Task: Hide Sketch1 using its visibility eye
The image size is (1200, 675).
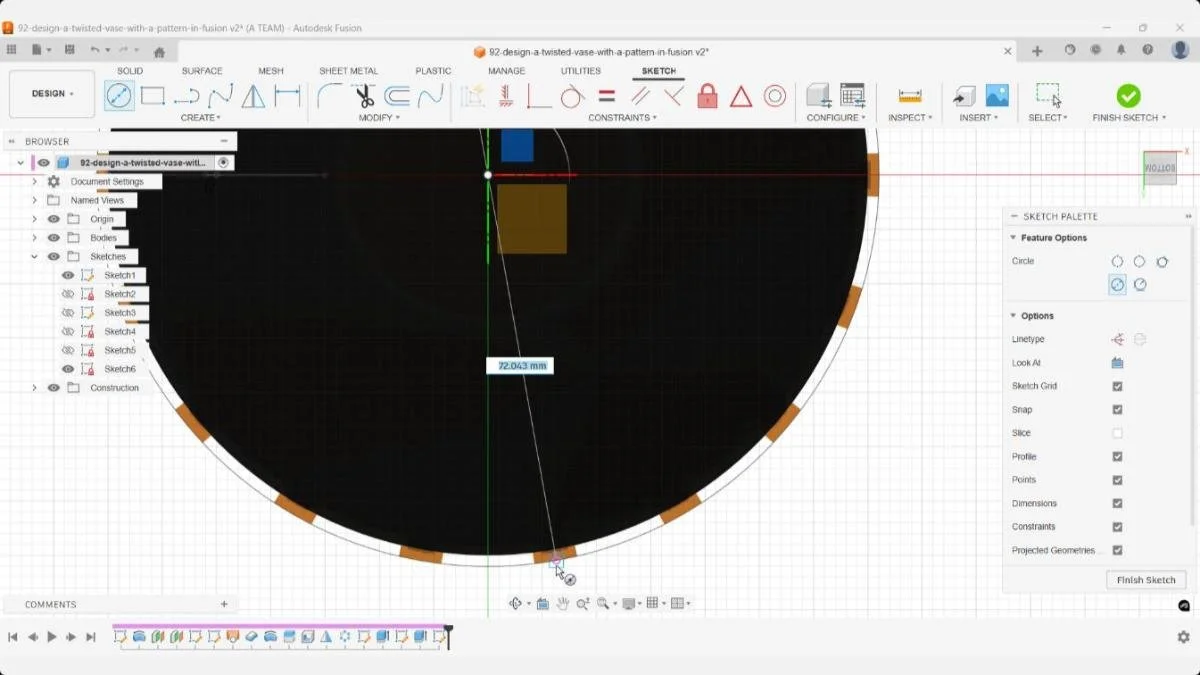Action: (x=67, y=274)
